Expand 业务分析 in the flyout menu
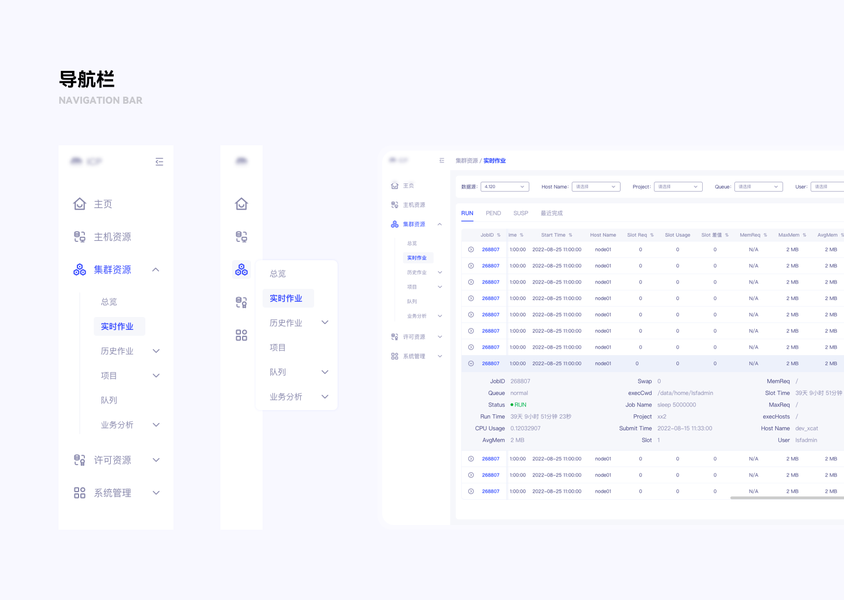844x600 pixels. (325, 397)
